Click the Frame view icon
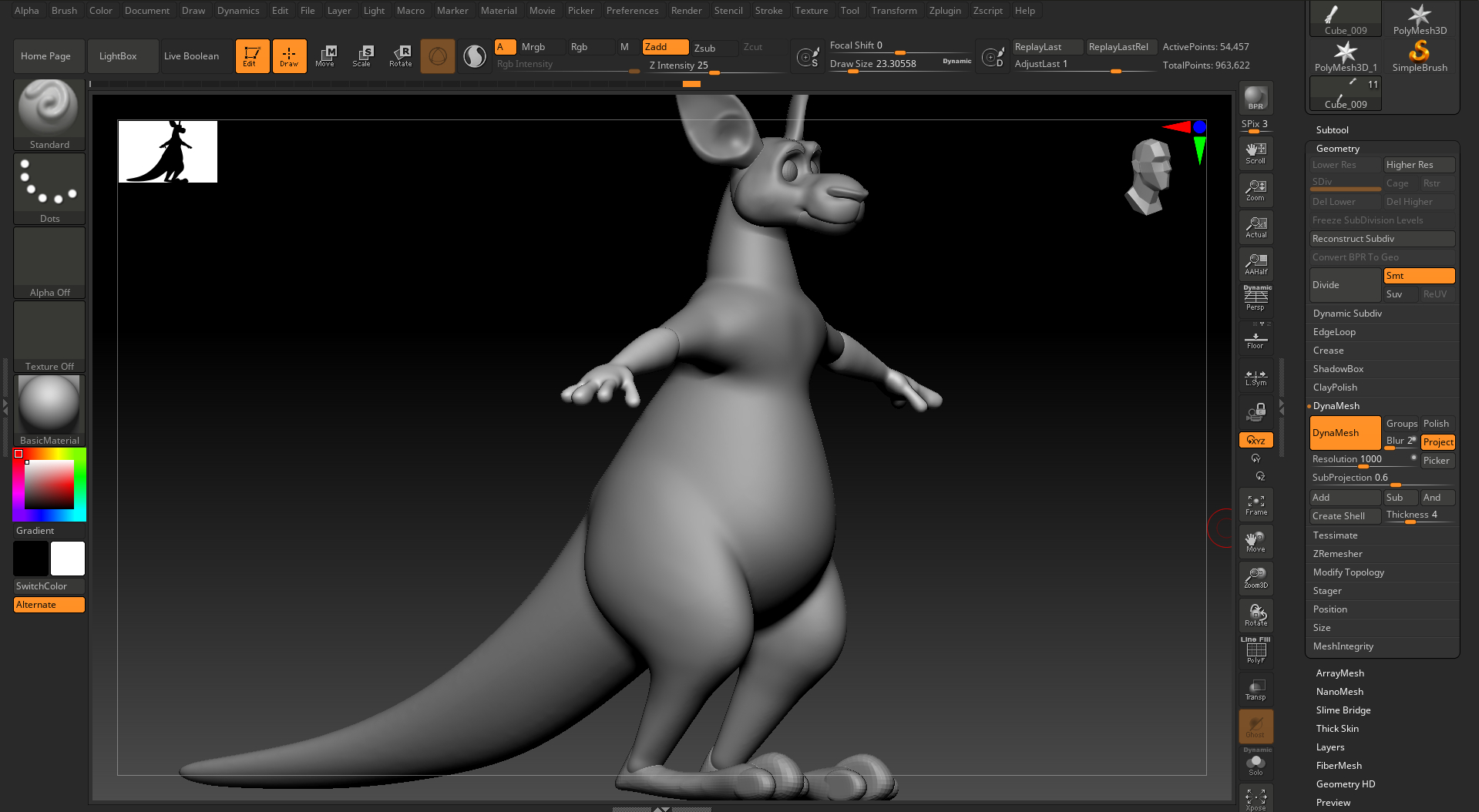The image size is (1479, 812). point(1255,505)
